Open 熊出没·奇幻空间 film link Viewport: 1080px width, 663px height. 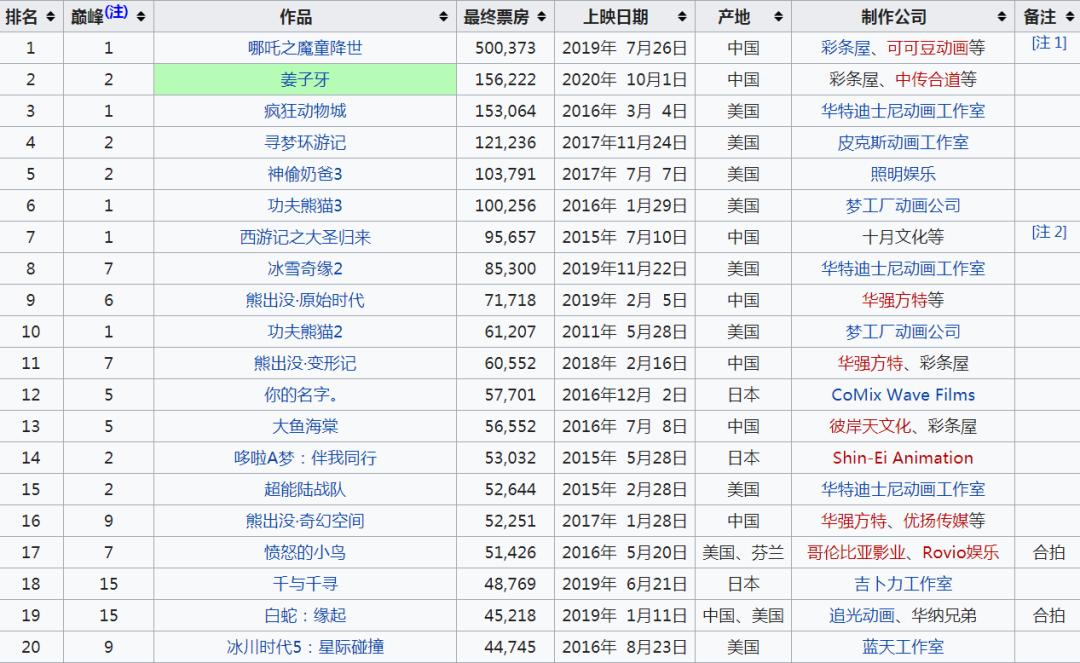tap(305, 521)
